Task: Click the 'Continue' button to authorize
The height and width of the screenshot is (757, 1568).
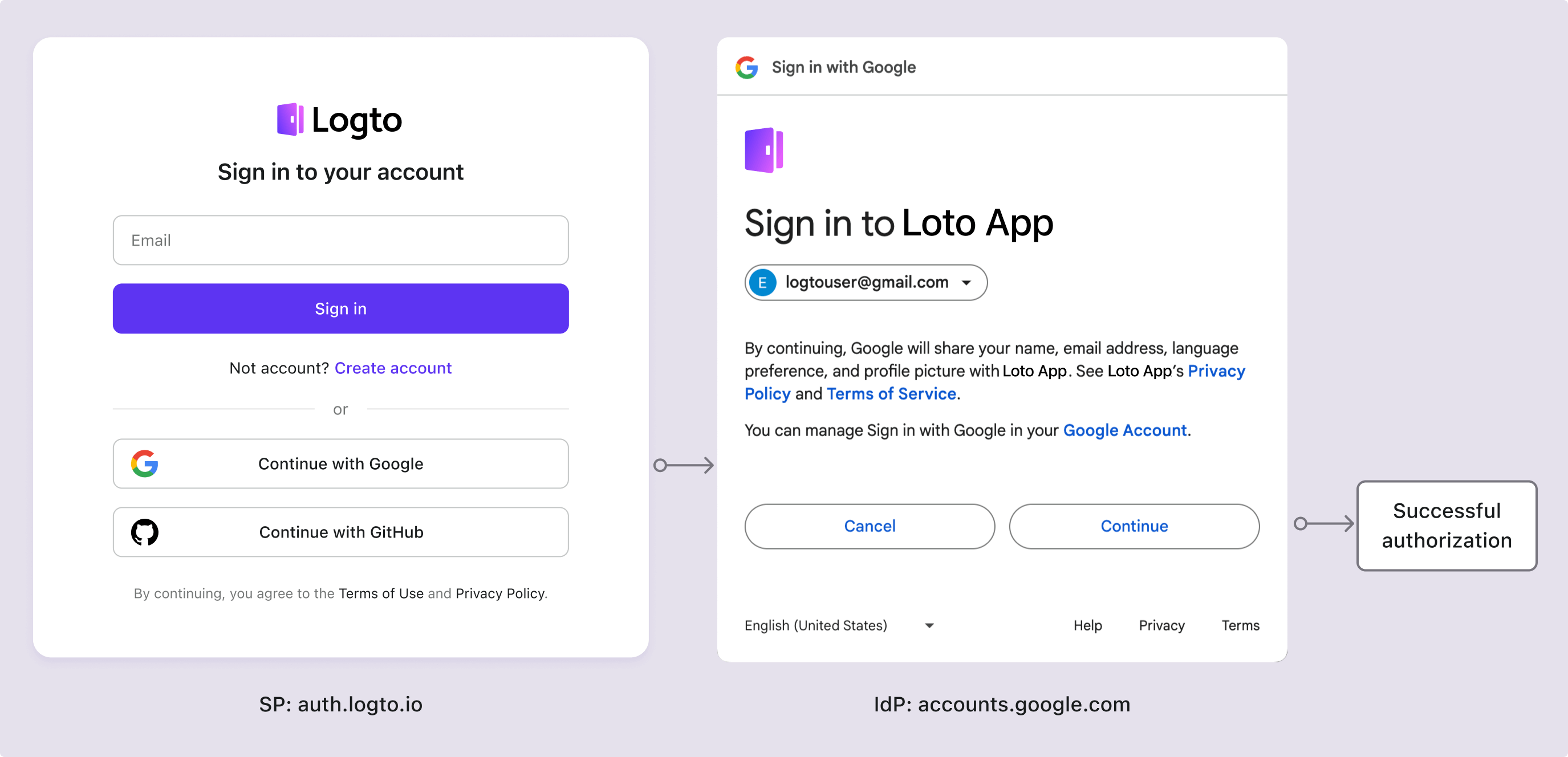Action: click(x=1133, y=526)
